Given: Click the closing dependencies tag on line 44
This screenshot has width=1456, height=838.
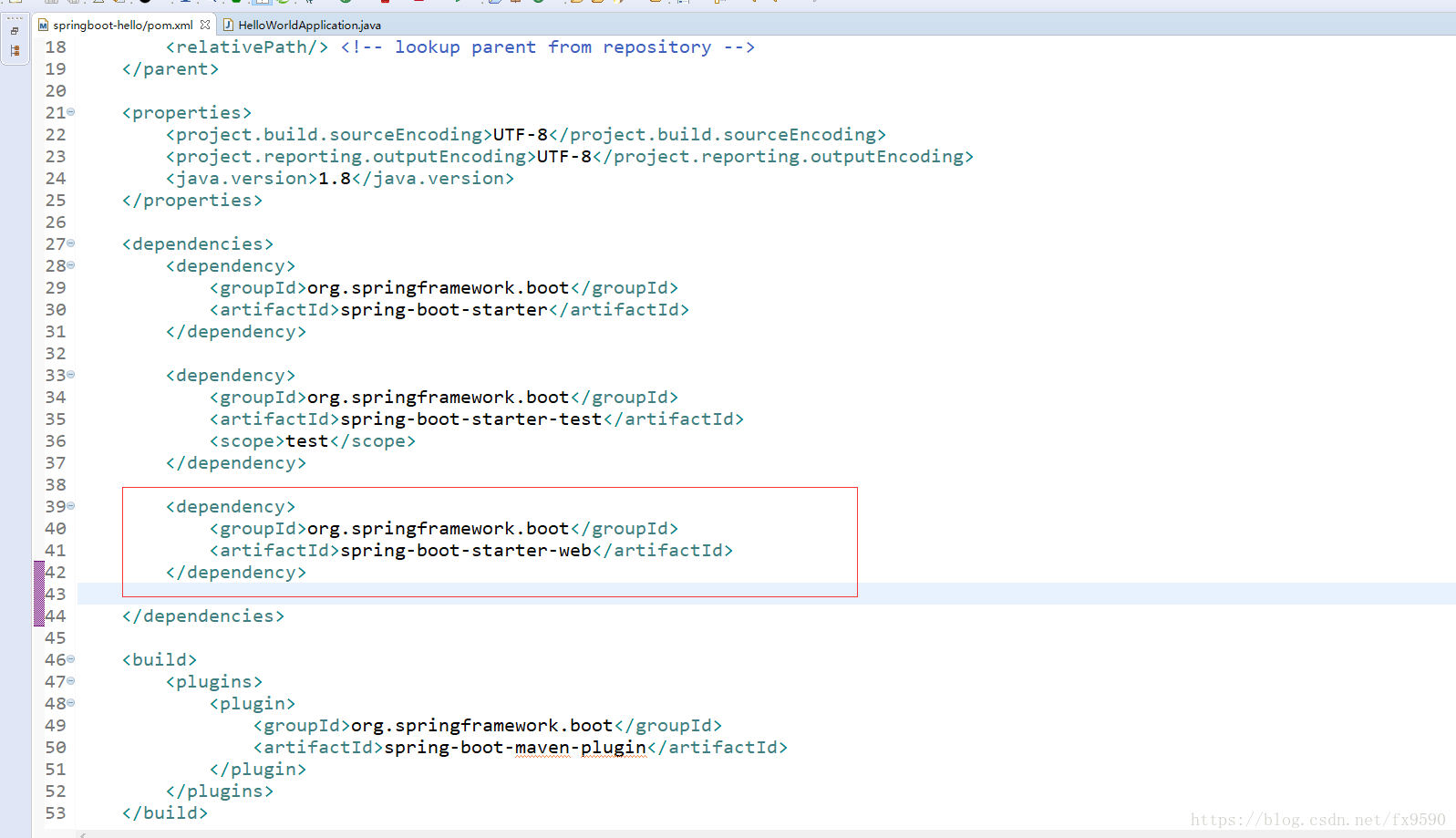Looking at the screenshot, I should pyautogui.click(x=203, y=616).
